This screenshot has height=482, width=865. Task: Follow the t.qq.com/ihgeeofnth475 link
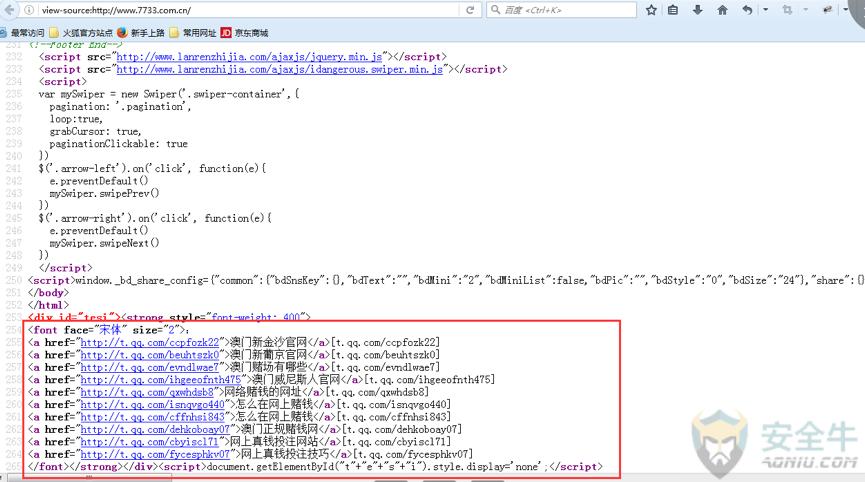(x=161, y=380)
